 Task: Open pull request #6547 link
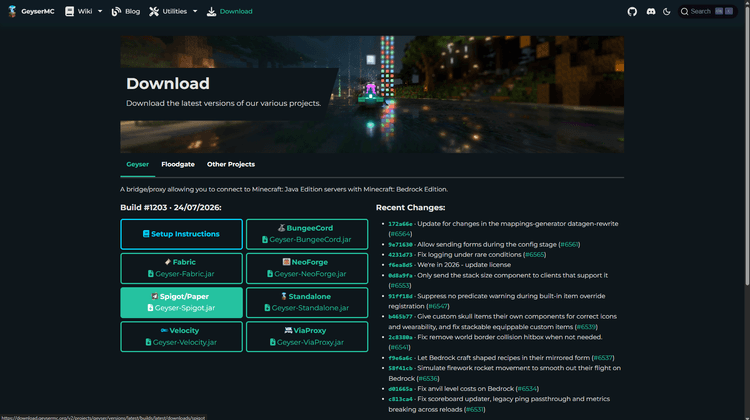[438, 306]
